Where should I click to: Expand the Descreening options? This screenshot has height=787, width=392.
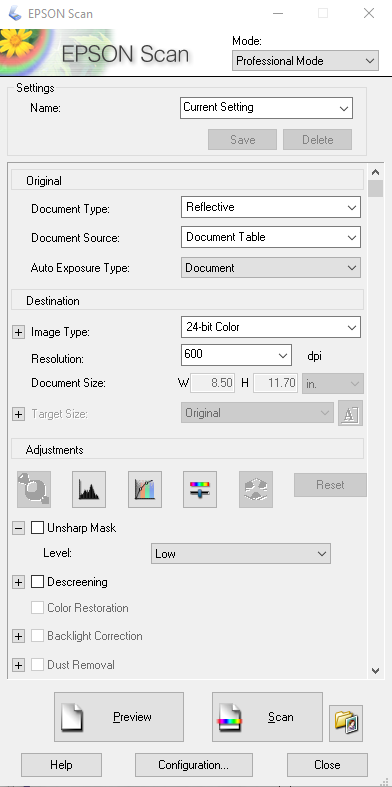18,582
